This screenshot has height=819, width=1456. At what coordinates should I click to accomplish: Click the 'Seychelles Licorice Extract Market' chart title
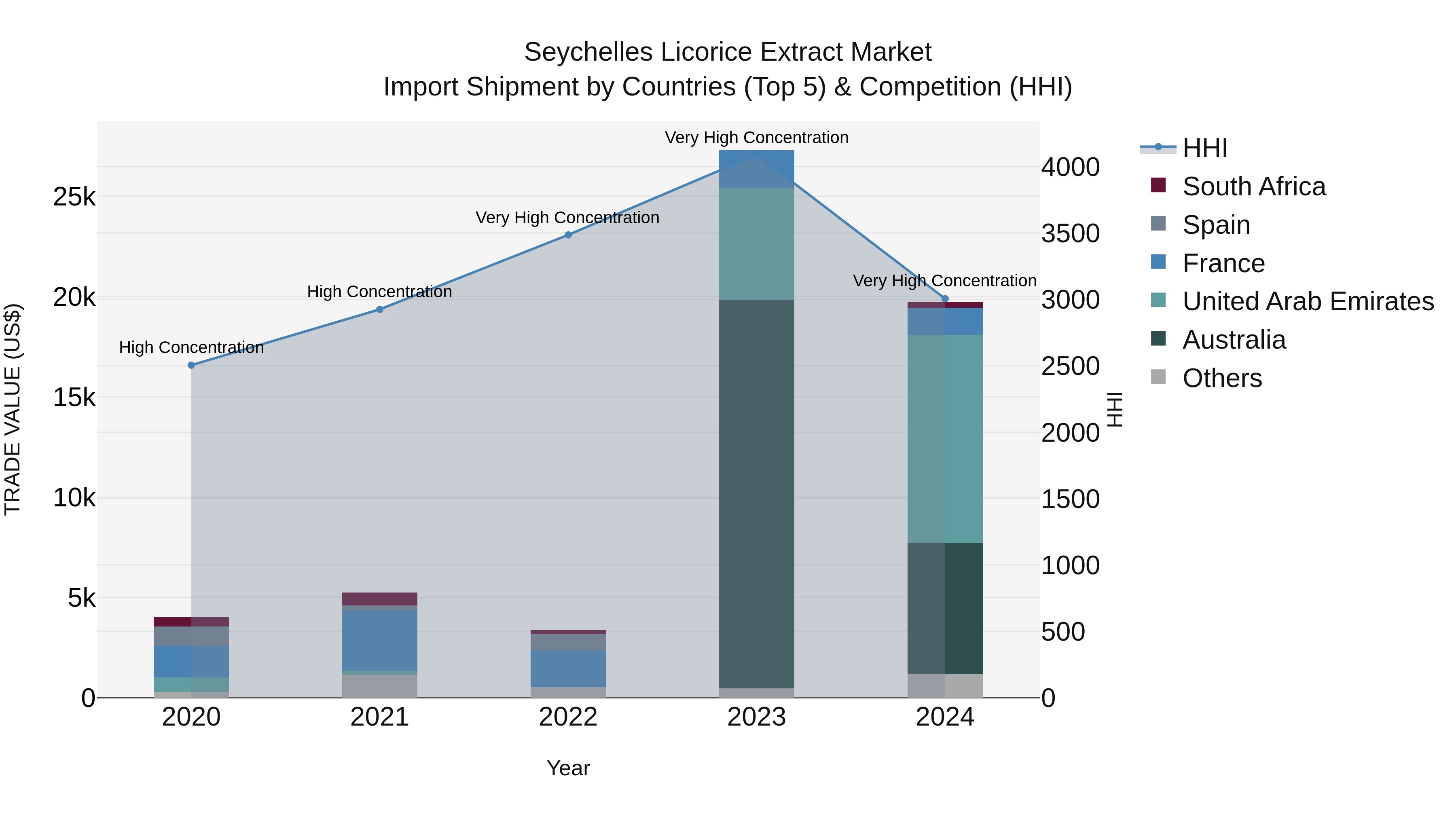pyautogui.click(x=728, y=52)
